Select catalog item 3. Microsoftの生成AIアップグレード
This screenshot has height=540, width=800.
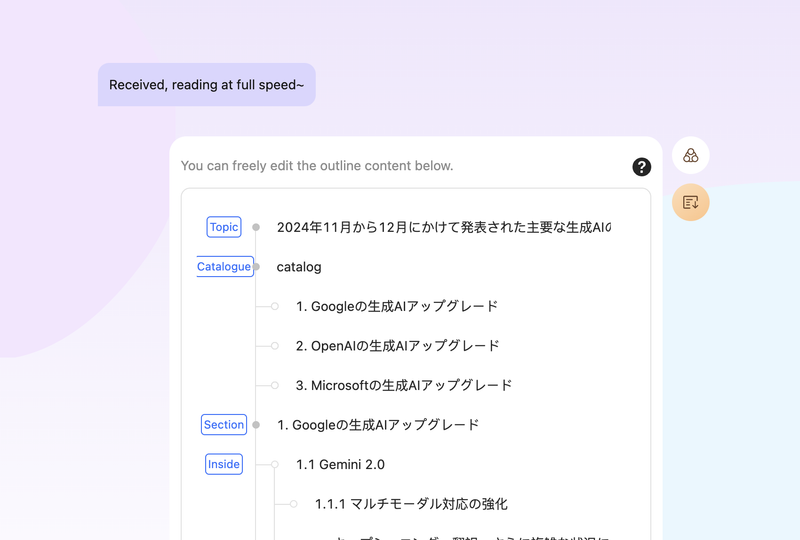tap(404, 385)
